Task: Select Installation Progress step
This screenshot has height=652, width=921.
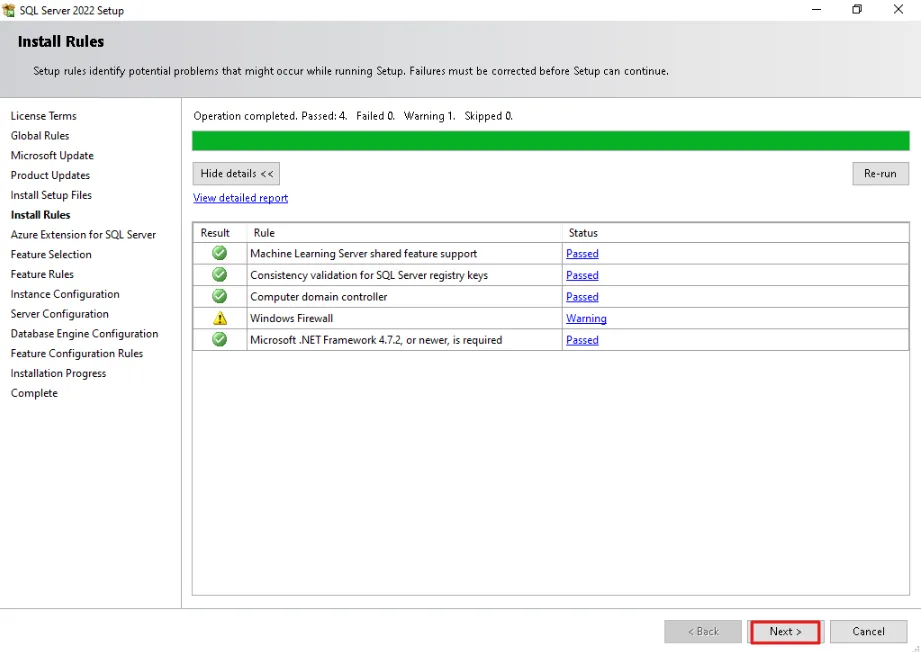Action: tap(59, 374)
